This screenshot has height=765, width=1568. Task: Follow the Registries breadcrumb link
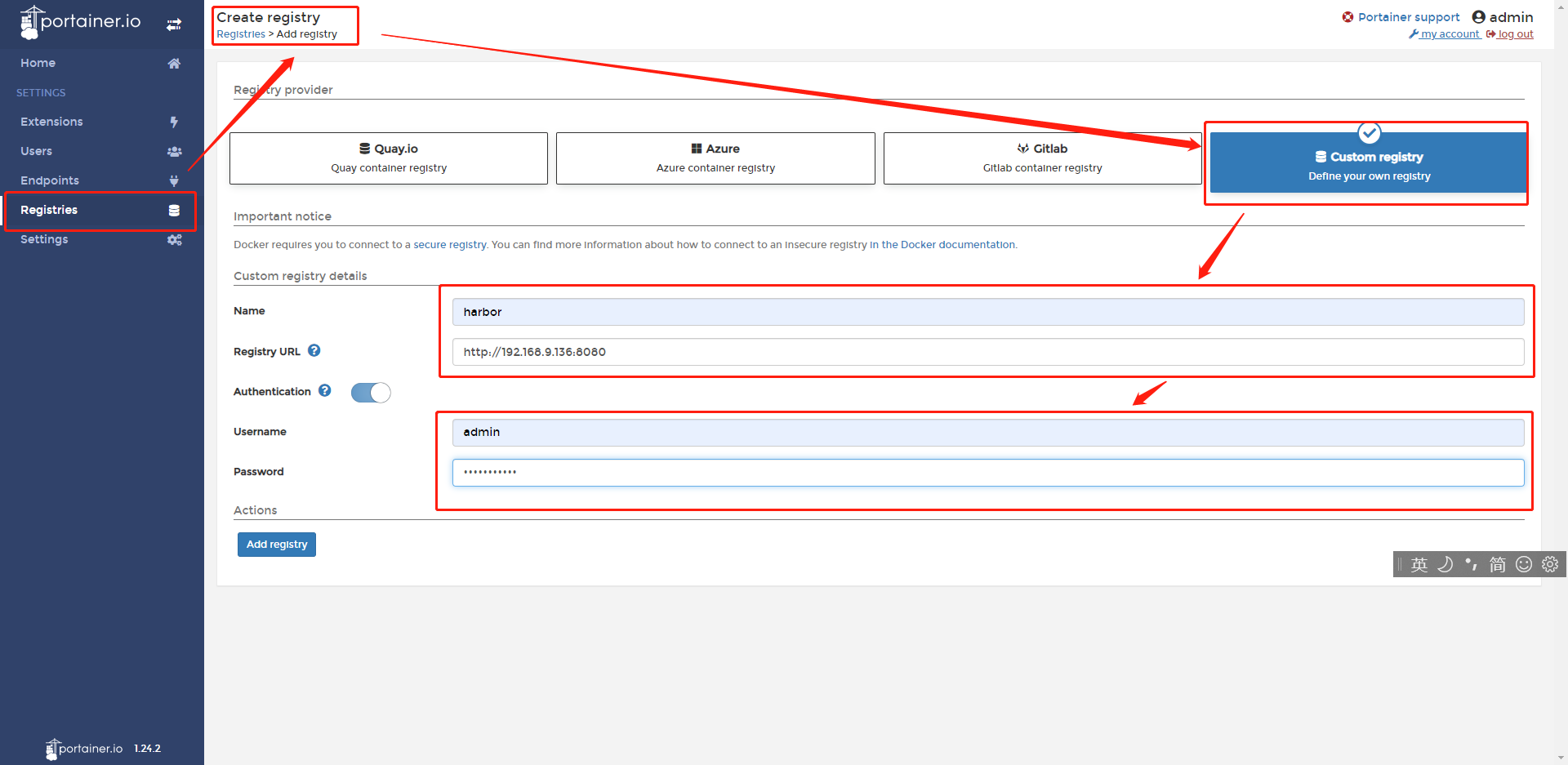[x=241, y=34]
